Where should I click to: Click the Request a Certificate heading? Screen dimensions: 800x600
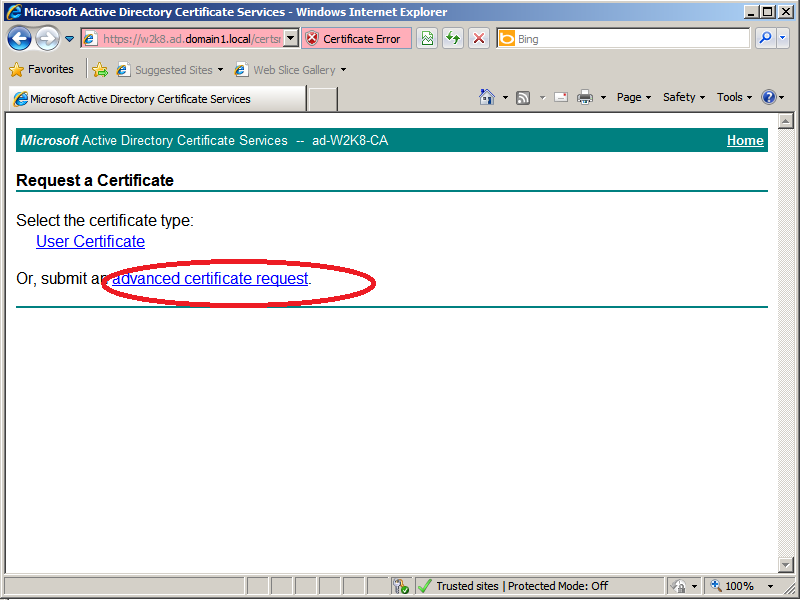95,180
